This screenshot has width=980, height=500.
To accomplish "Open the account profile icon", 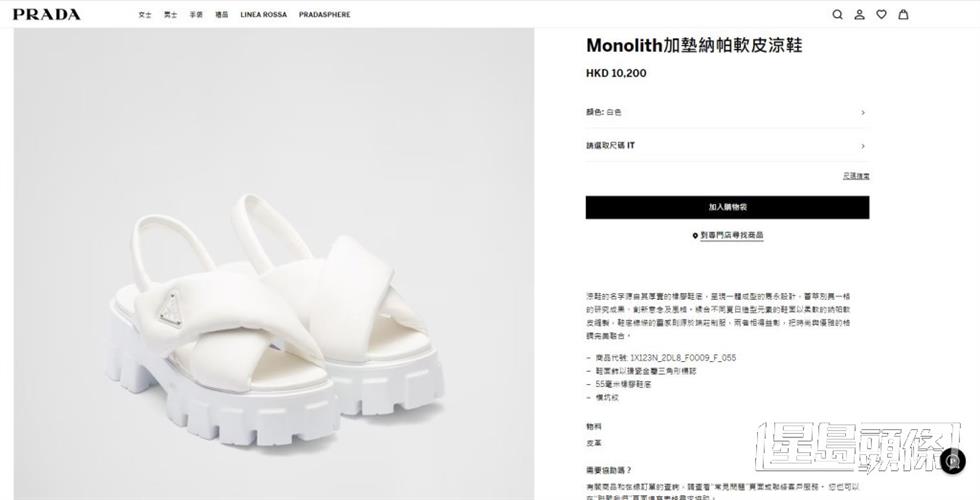I will [x=859, y=14].
